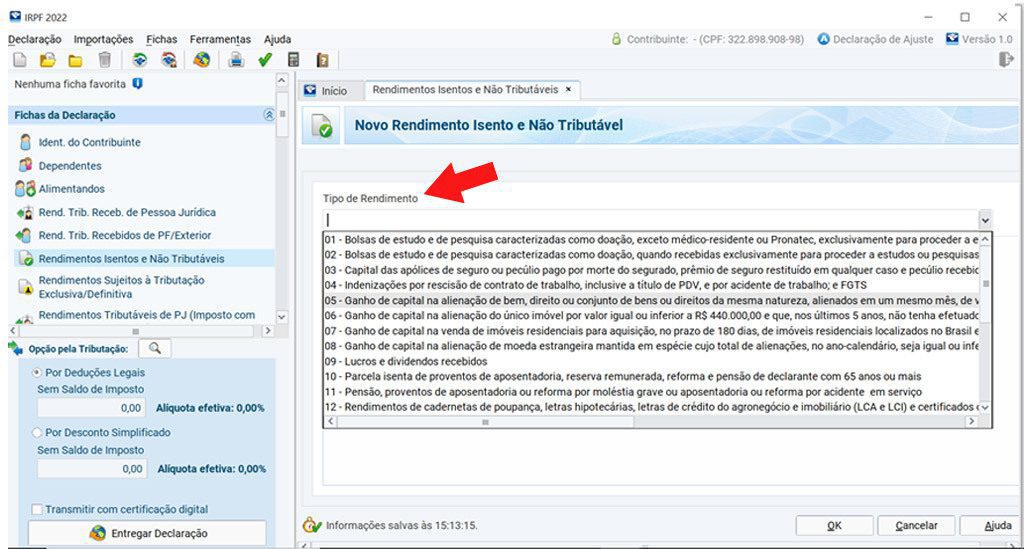
Task: Click the new declaration blank page icon
Action: (x=20, y=60)
